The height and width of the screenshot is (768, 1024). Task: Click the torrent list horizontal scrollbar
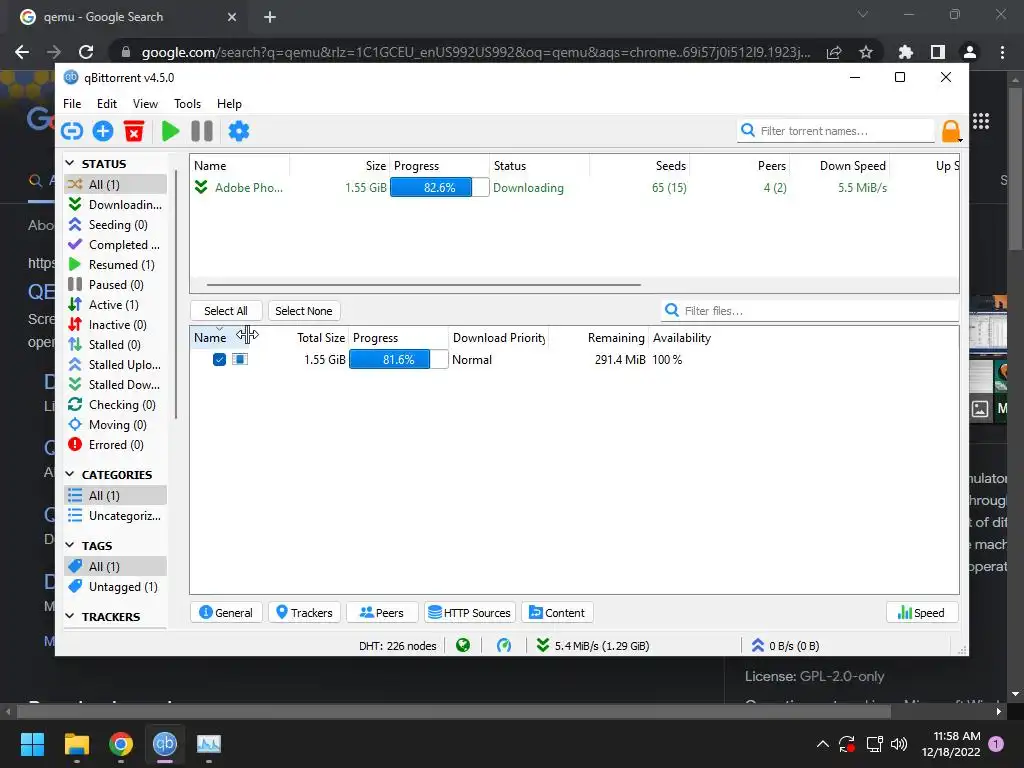[x=424, y=285]
